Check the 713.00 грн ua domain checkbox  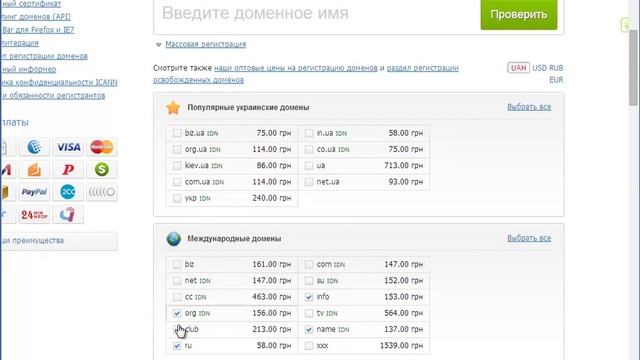[x=309, y=166]
